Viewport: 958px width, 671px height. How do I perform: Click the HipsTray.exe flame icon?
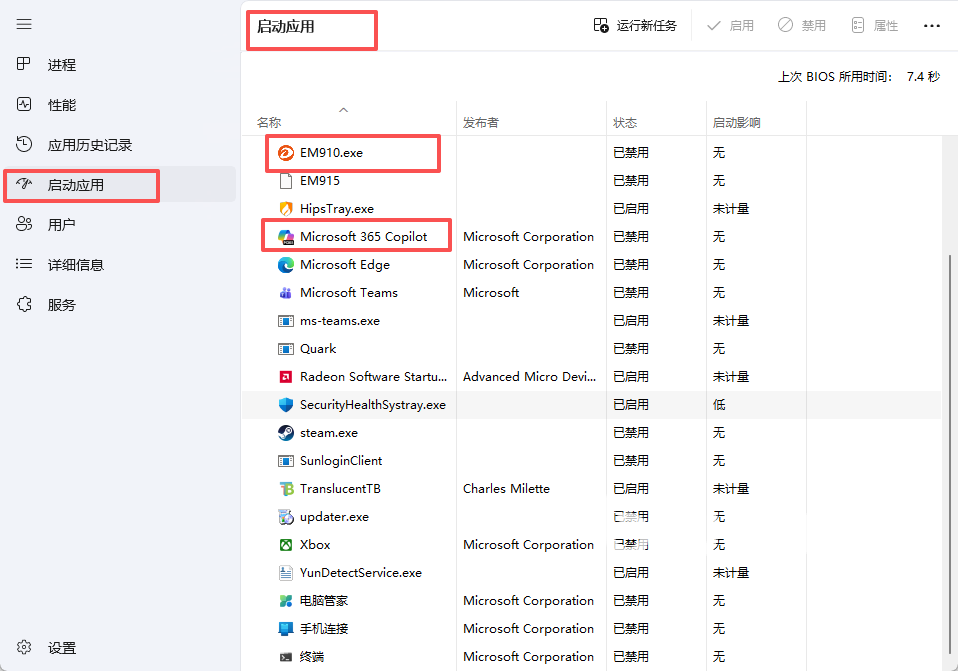point(285,209)
